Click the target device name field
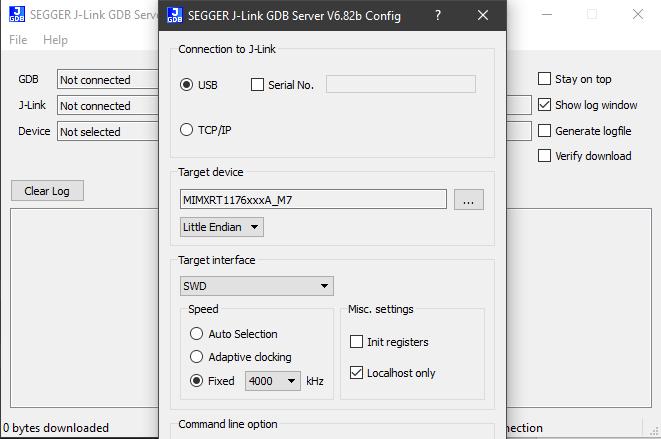This screenshot has height=439, width=661. pos(312,200)
